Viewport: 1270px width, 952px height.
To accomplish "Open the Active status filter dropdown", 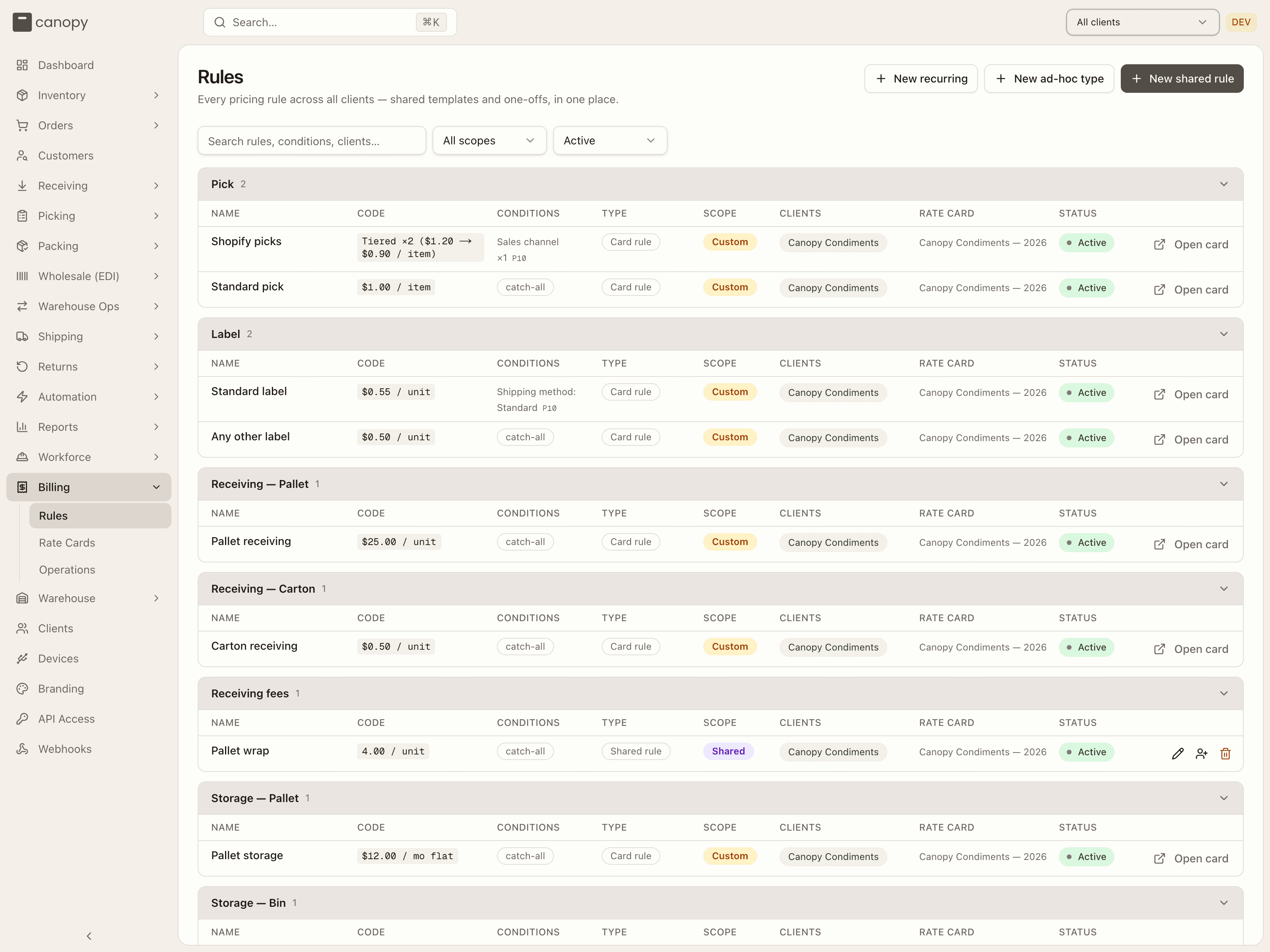I will [610, 140].
